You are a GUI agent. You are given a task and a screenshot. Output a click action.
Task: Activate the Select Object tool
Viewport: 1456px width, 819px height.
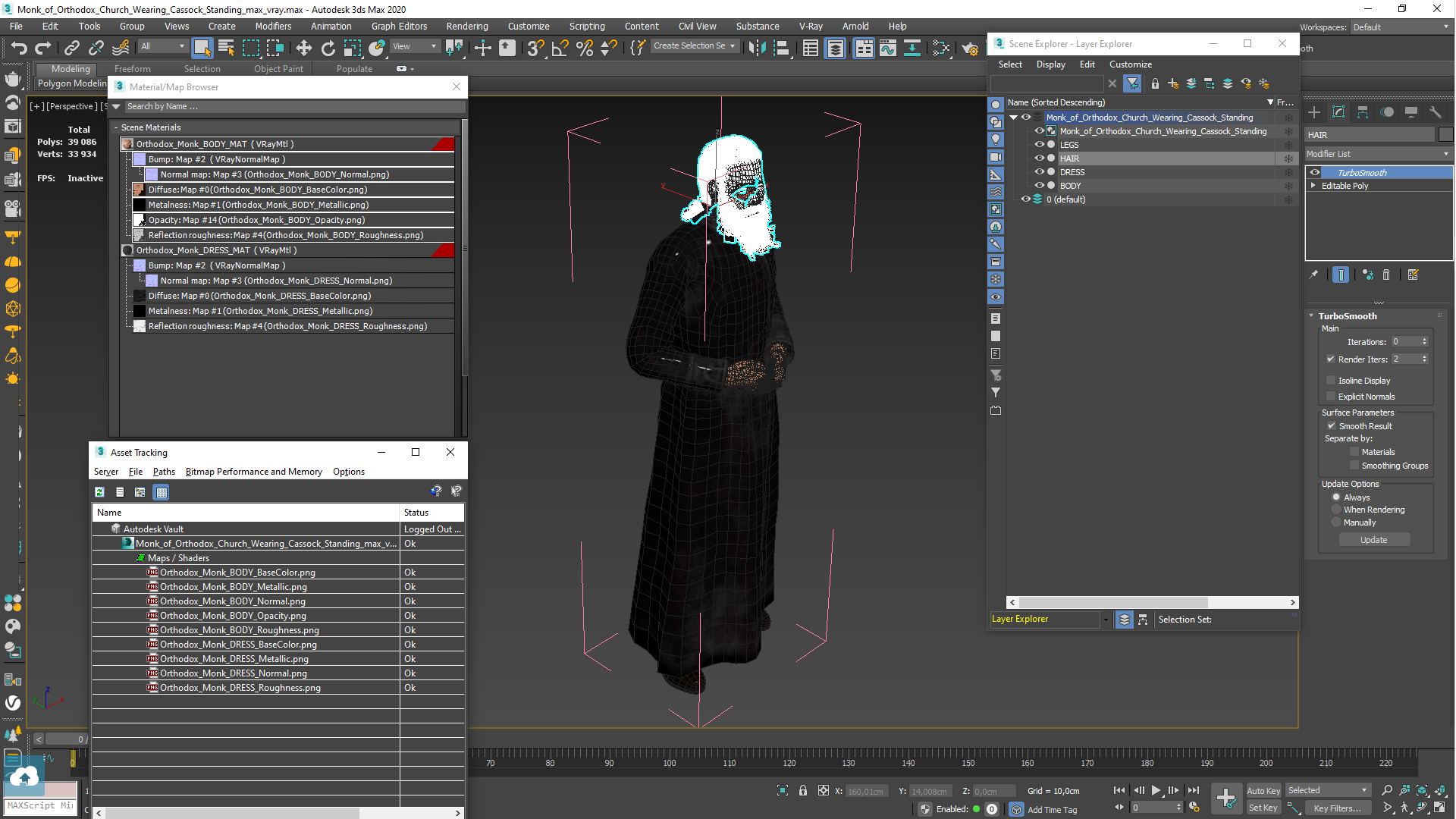[202, 48]
